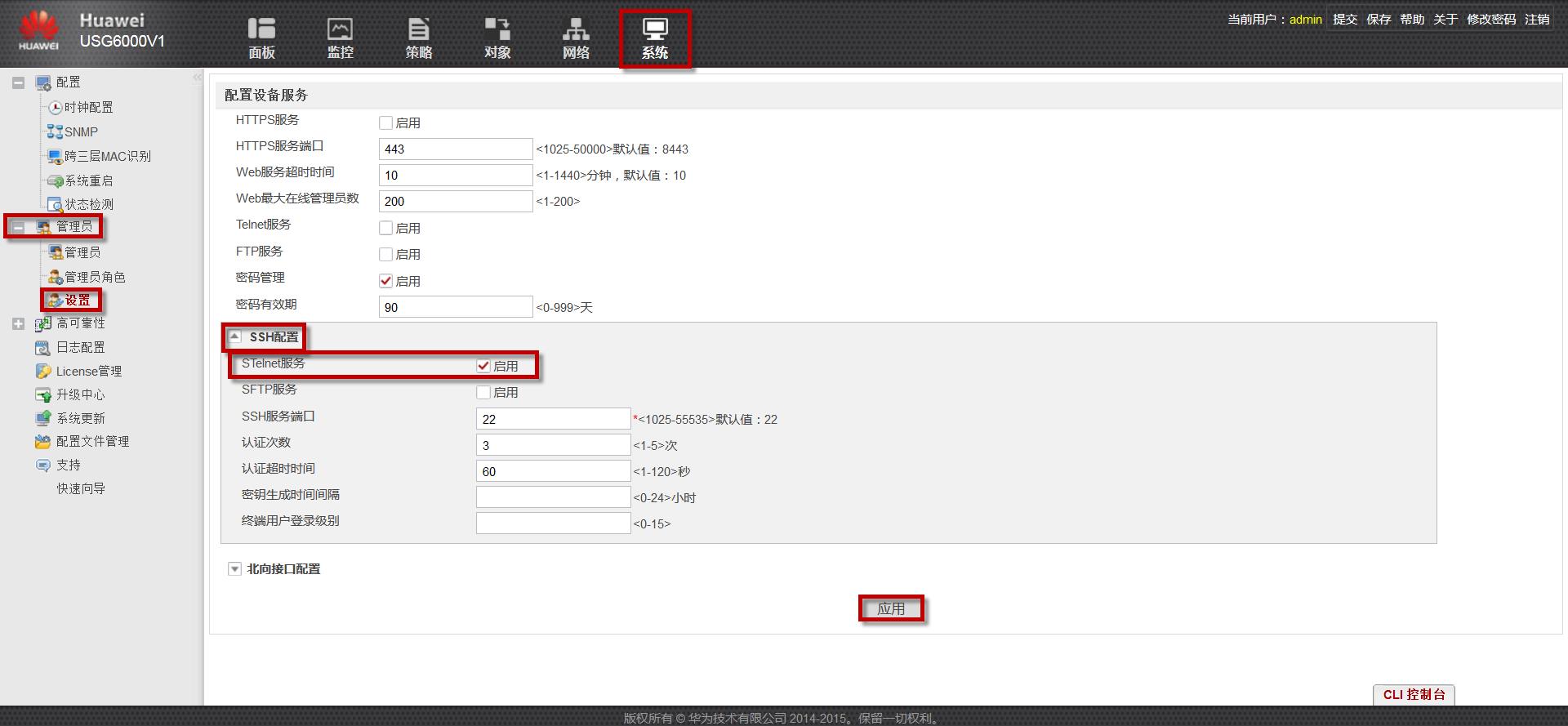This screenshot has width=1568, height=726.
Task: Click the 管理员 parent folder icon
Action: click(x=43, y=227)
